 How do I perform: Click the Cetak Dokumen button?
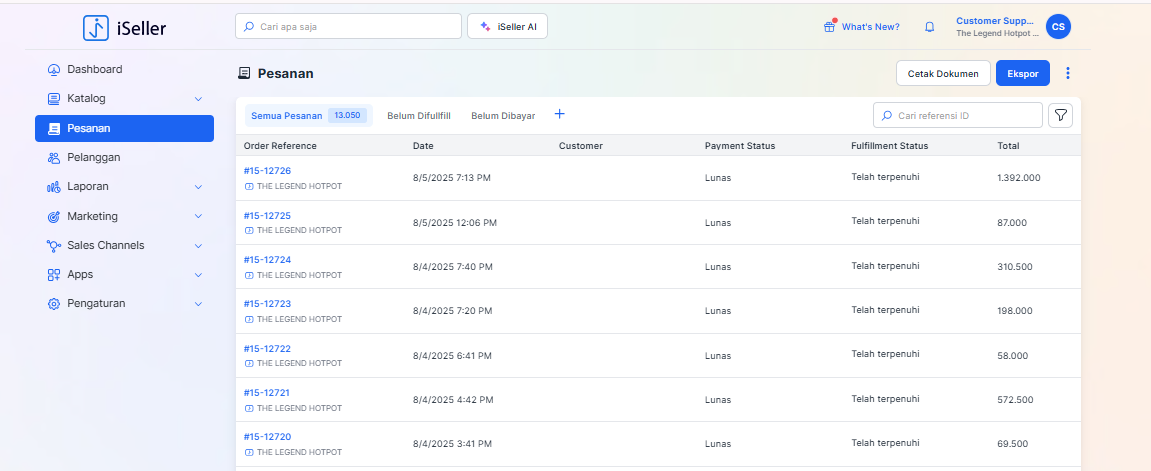click(943, 73)
